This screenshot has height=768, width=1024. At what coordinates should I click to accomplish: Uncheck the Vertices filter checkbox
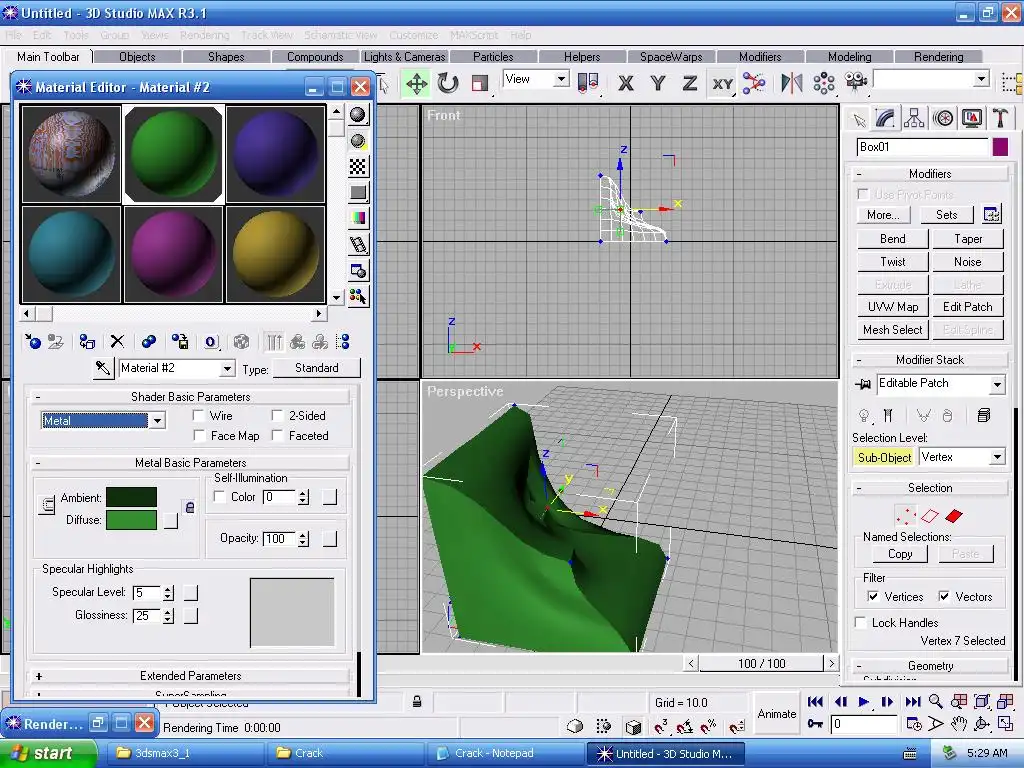click(872, 596)
